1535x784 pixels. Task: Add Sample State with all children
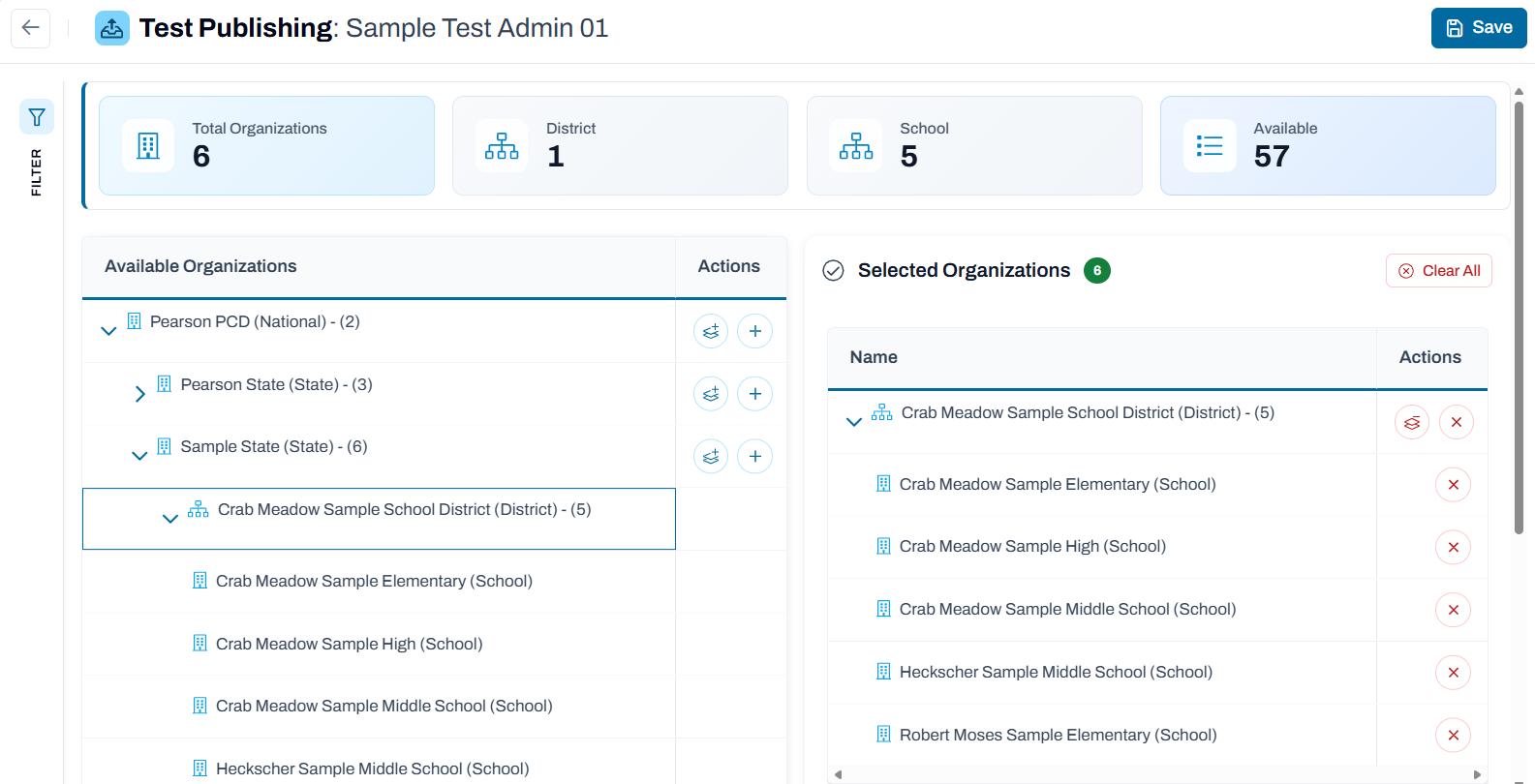(711, 456)
